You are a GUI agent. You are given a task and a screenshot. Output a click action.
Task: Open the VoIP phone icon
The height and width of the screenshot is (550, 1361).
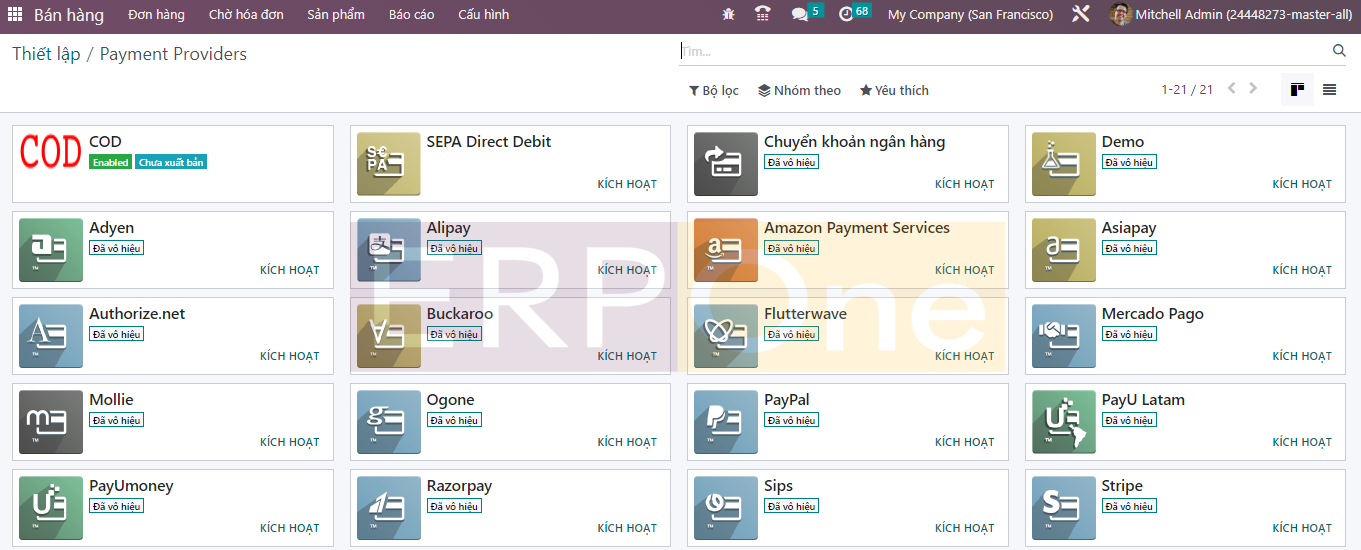[x=762, y=15]
